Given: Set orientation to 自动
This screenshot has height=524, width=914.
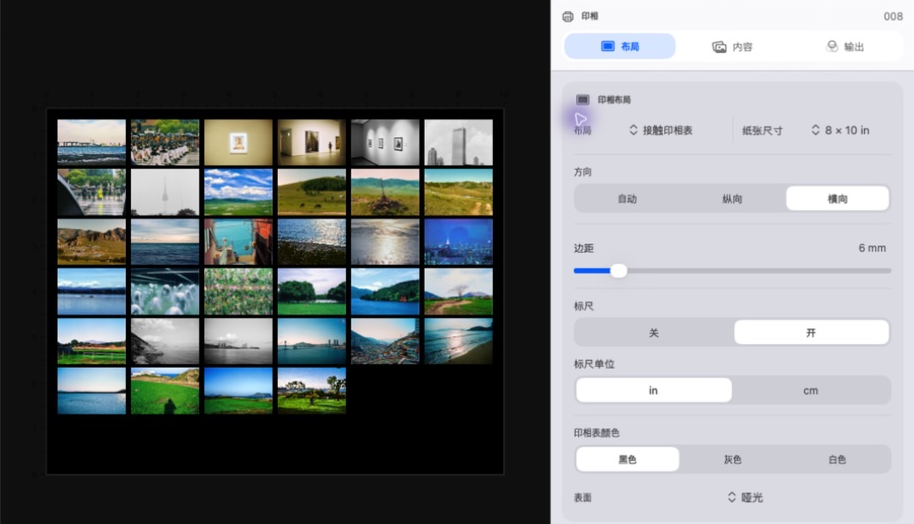Looking at the screenshot, I should [x=627, y=199].
